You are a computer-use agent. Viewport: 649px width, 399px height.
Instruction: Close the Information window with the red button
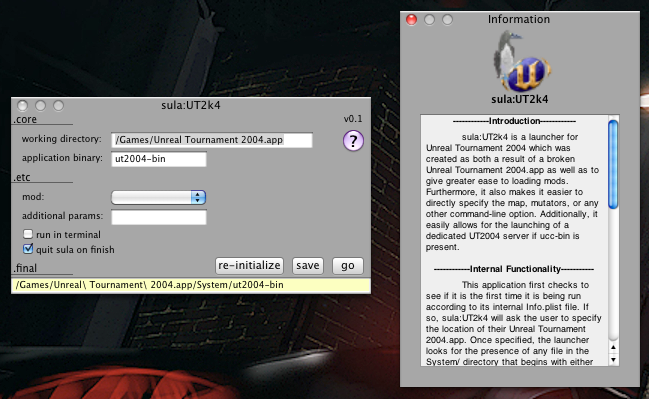tap(411, 19)
